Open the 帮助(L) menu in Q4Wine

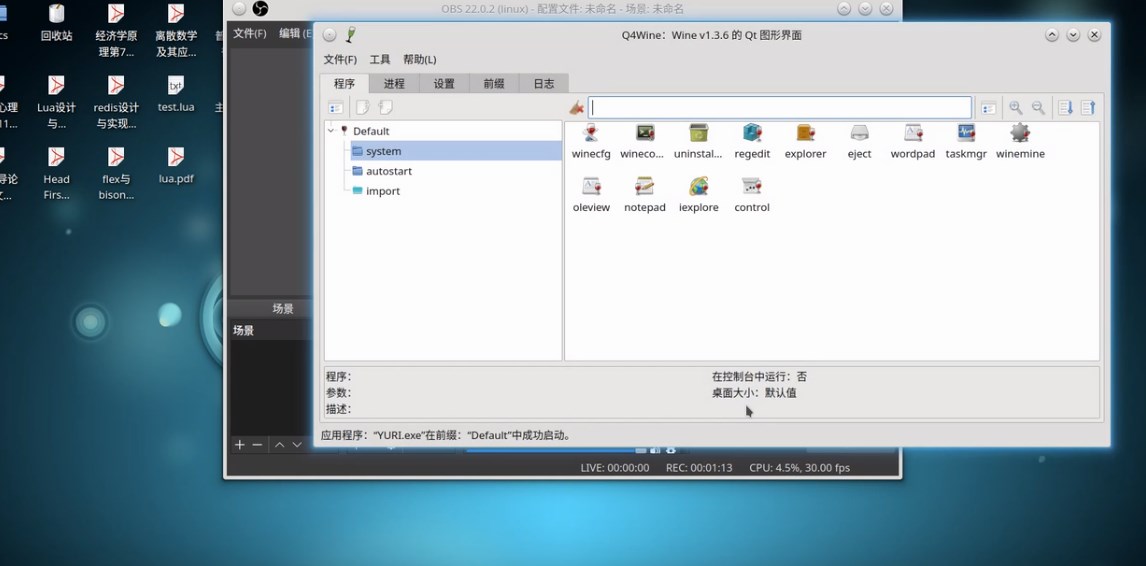pos(420,59)
